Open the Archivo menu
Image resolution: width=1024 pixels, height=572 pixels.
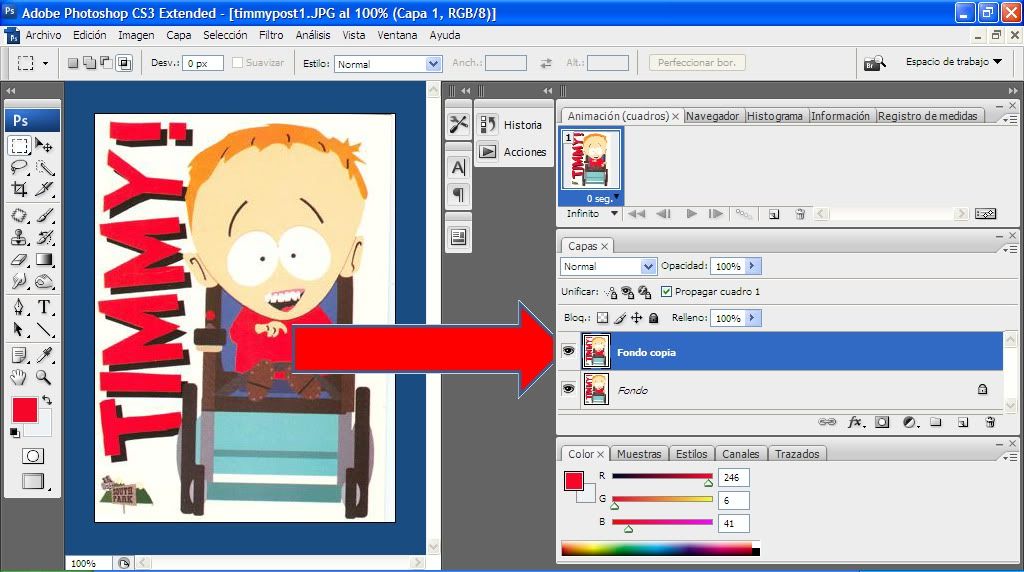pyautogui.click(x=43, y=35)
